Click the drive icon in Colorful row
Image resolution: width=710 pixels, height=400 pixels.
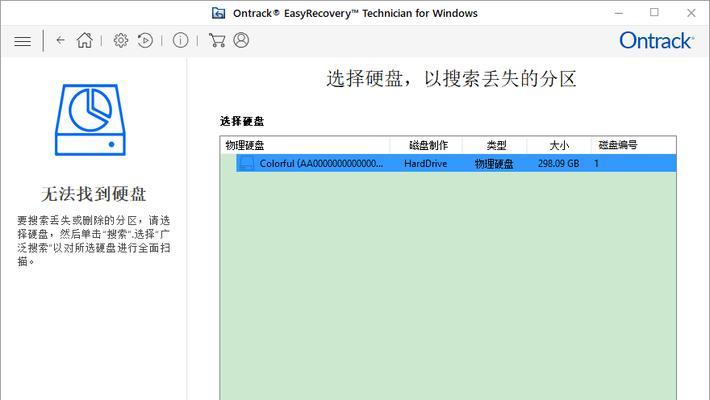(x=246, y=163)
